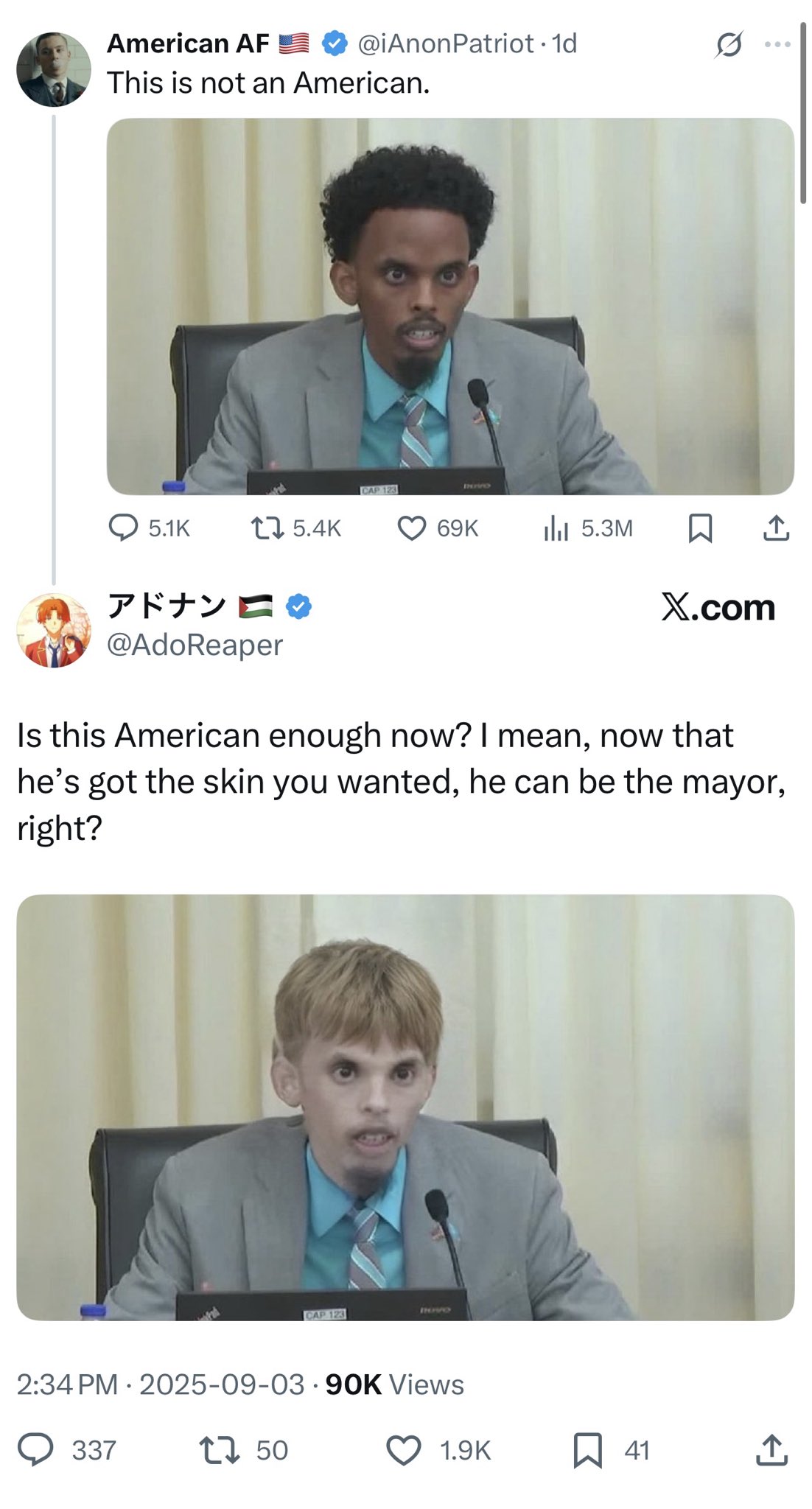The width and height of the screenshot is (812, 1509).
Task: Reply to the original post with 5.1K comments
Action: click(124, 528)
